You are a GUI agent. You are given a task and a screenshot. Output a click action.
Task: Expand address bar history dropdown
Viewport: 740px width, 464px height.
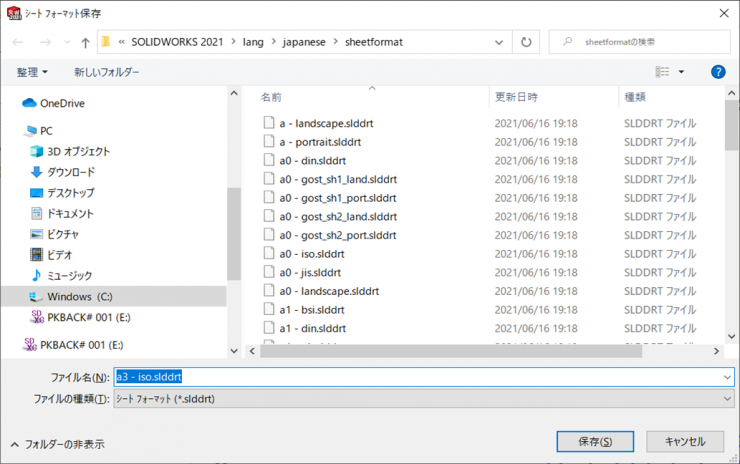coord(499,42)
